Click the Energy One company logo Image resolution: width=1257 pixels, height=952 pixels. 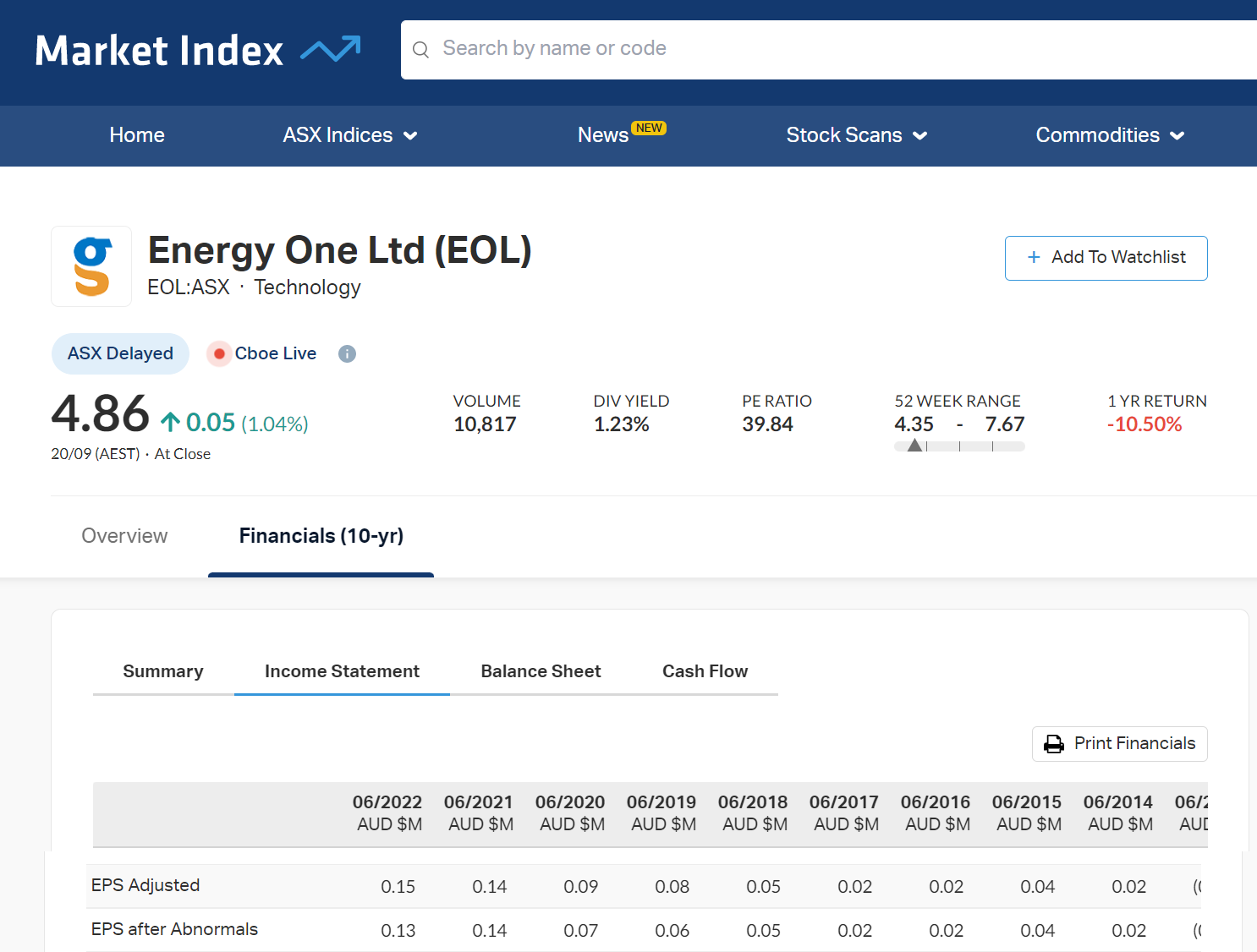pos(91,266)
